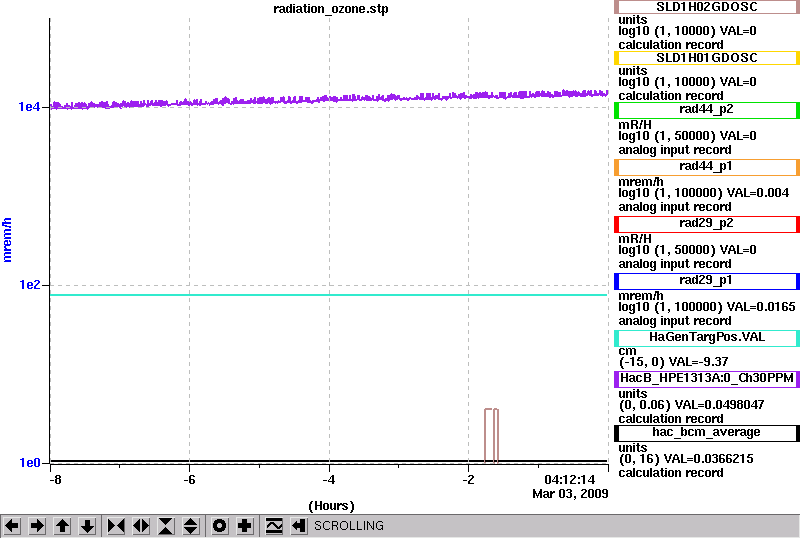Select the hac_bcm_average curve legend
800x538 pixels.
click(707, 433)
